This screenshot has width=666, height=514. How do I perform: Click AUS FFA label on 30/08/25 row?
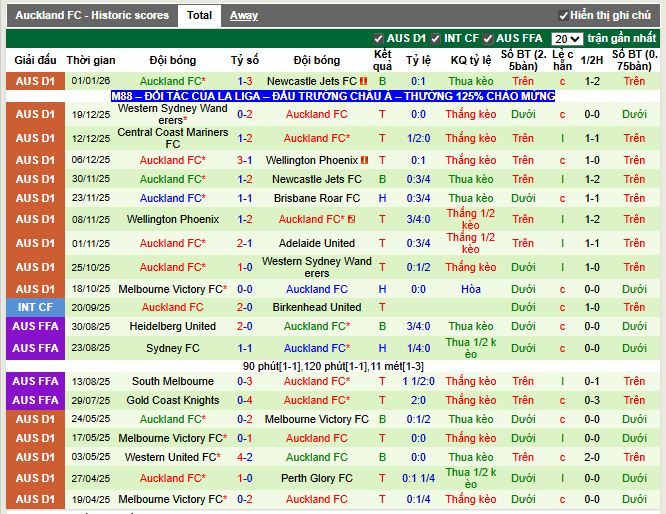(x=35, y=326)
